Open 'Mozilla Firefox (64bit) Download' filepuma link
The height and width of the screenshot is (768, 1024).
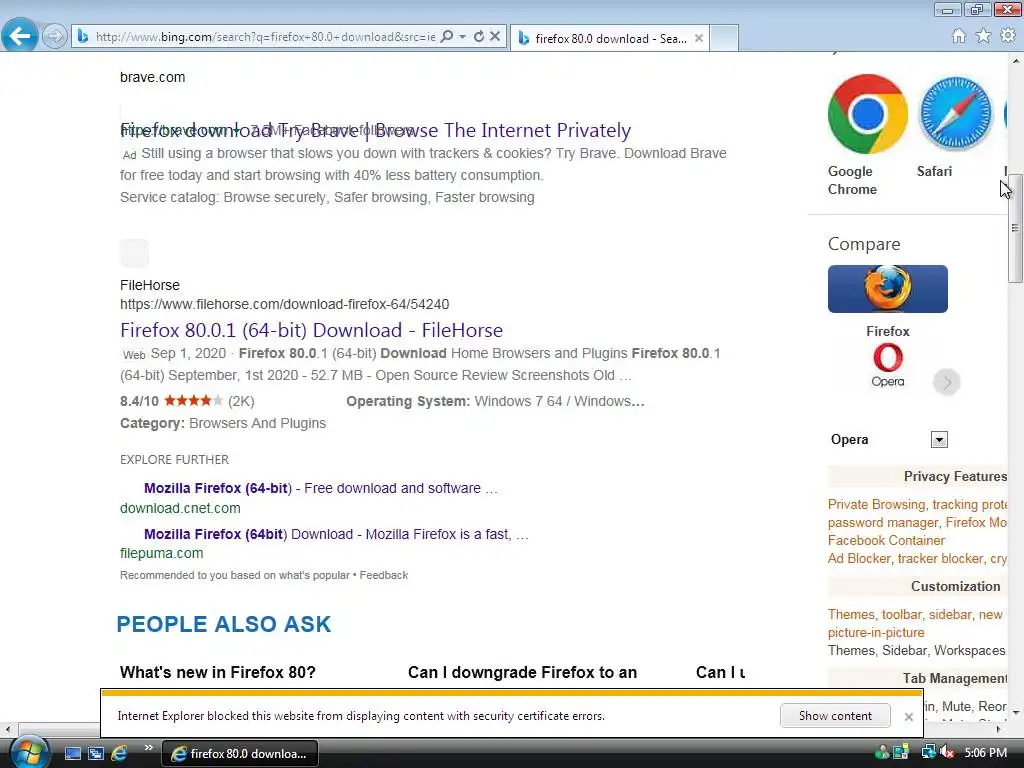point(336,534)
